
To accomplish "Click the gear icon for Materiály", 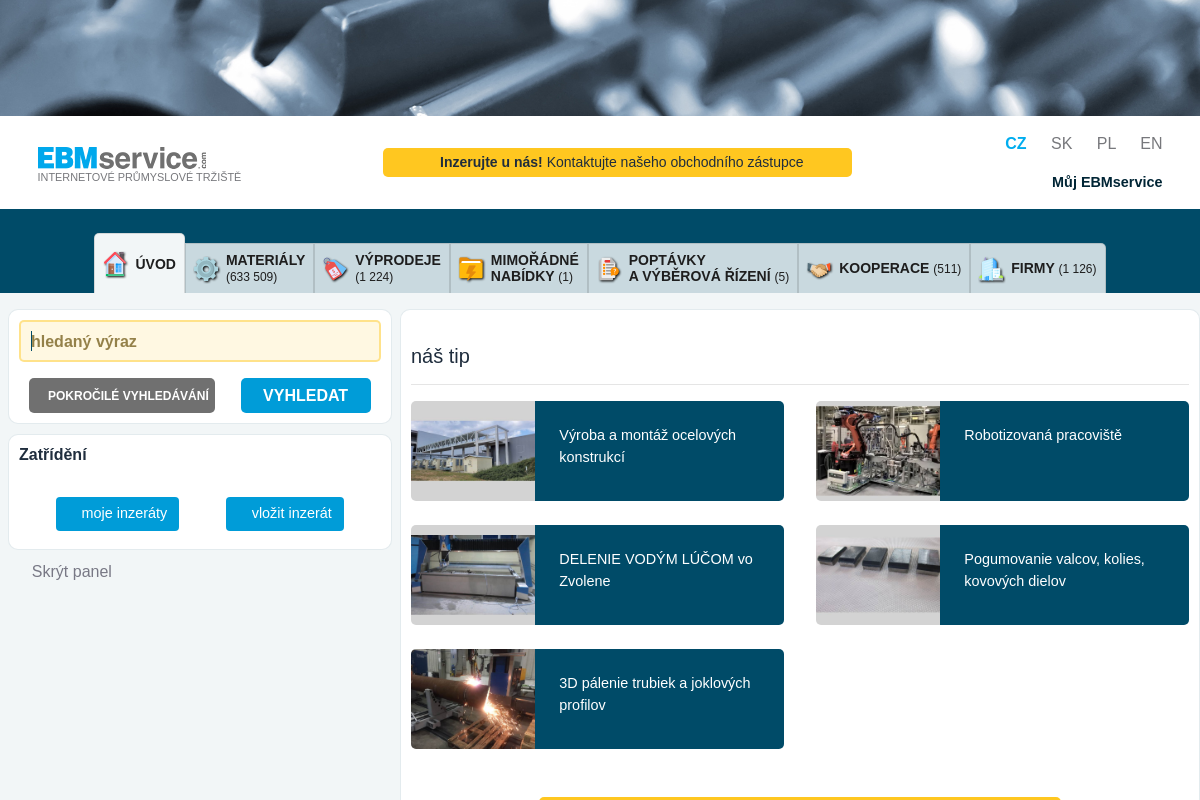I will click(206, 269).
